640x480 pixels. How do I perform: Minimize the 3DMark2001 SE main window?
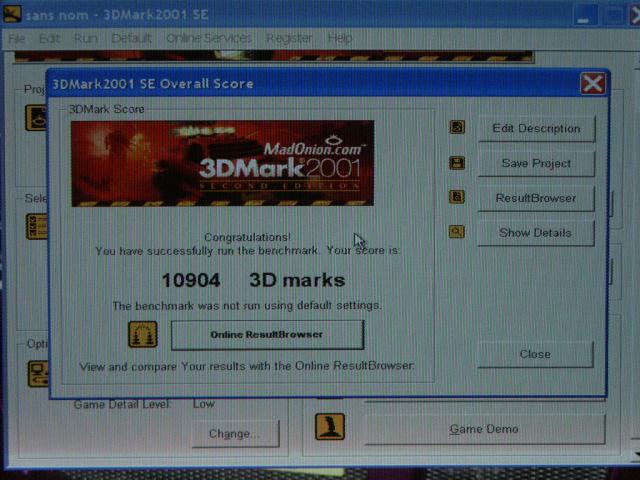point(585,15)
